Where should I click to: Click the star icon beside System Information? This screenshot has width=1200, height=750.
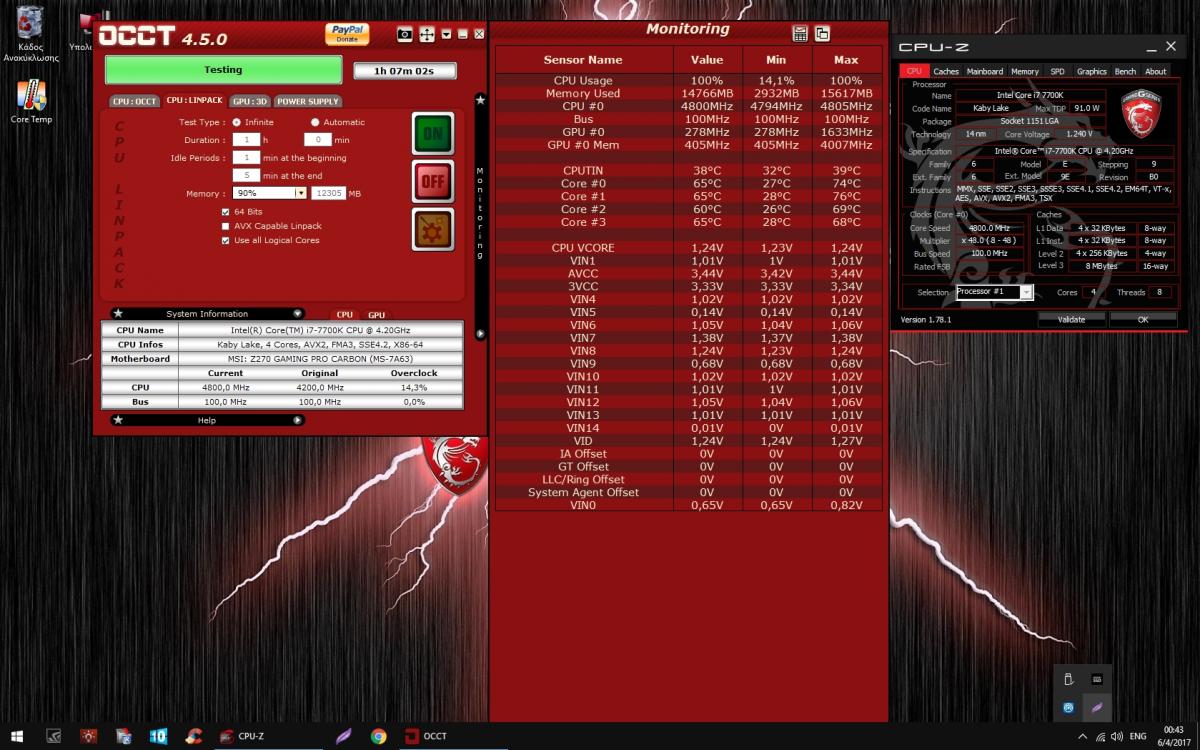pyautogui.click(x=118, y=314)
